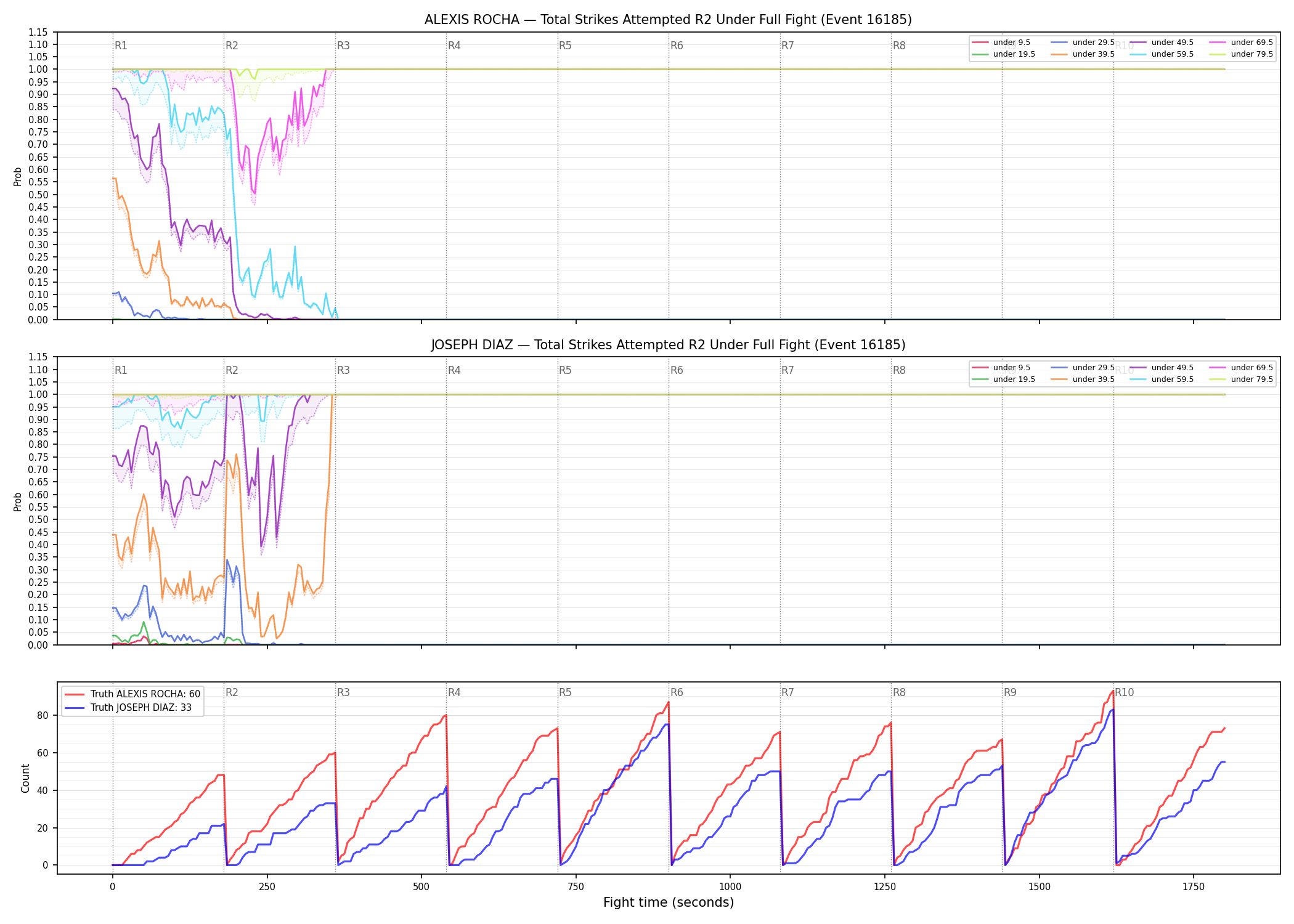Click the R6 round marker in top chart
Screen dimensions: 1294x924
[x=677, y=46]
